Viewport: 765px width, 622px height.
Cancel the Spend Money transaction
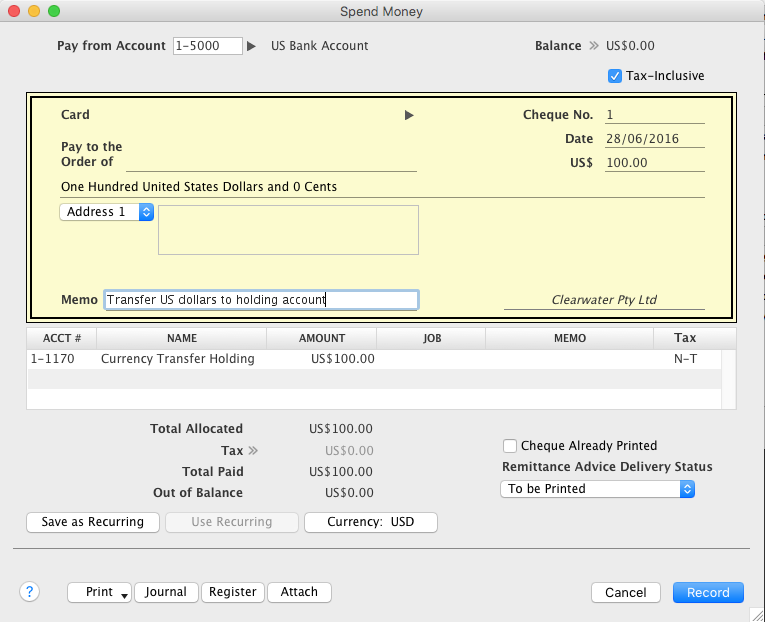pos(626,592)
